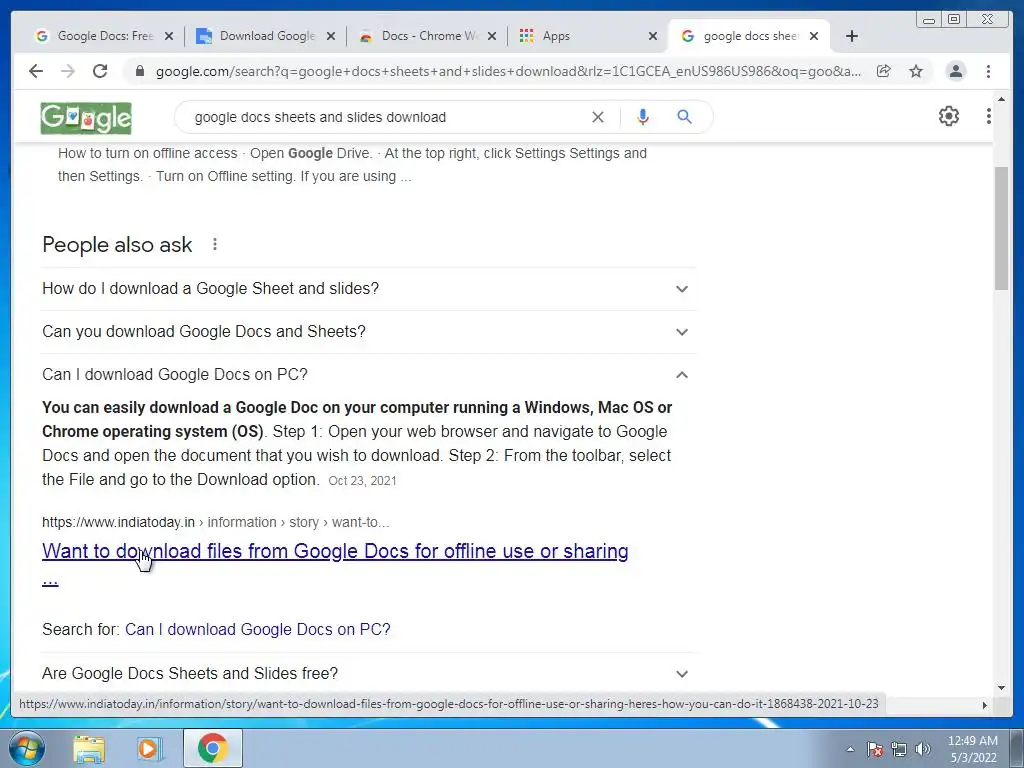Click the status bar right arrow
This screenshot has width=1024, height=768.
click(985, 705)
